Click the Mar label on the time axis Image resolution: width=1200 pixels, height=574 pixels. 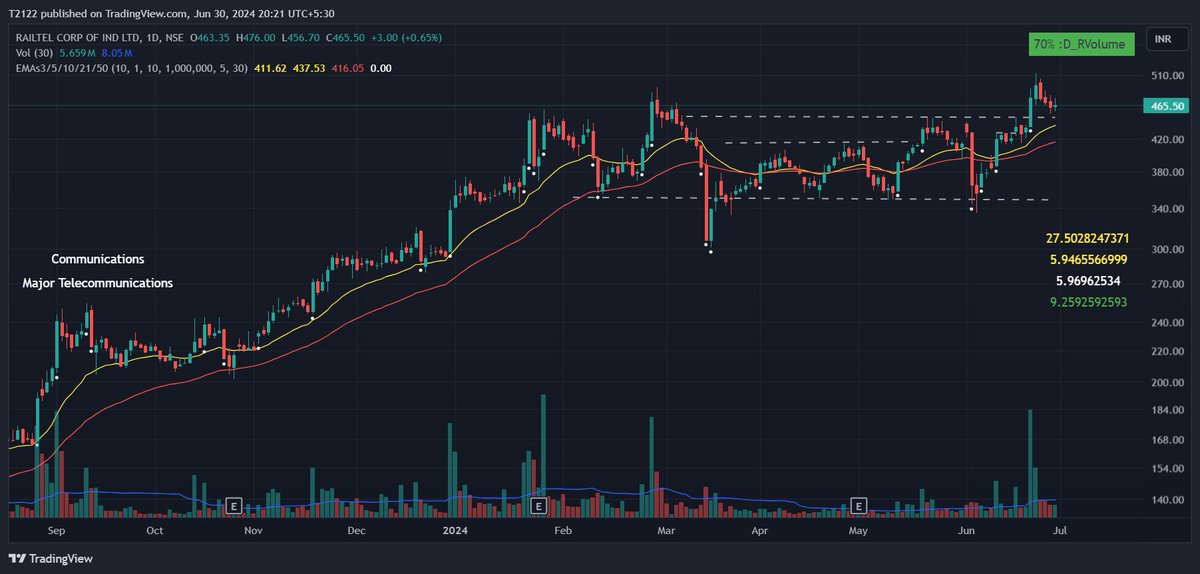[666, 531]
